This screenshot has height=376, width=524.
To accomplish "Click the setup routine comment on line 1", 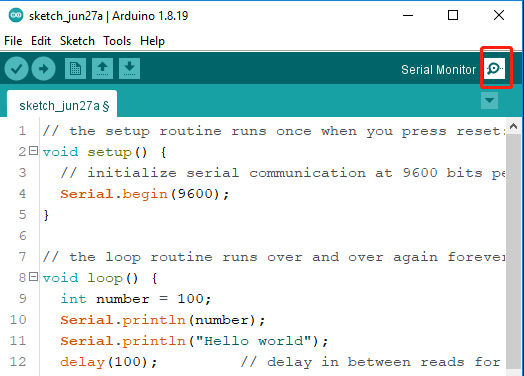I will pyautogui.click(x=273, y=131).
